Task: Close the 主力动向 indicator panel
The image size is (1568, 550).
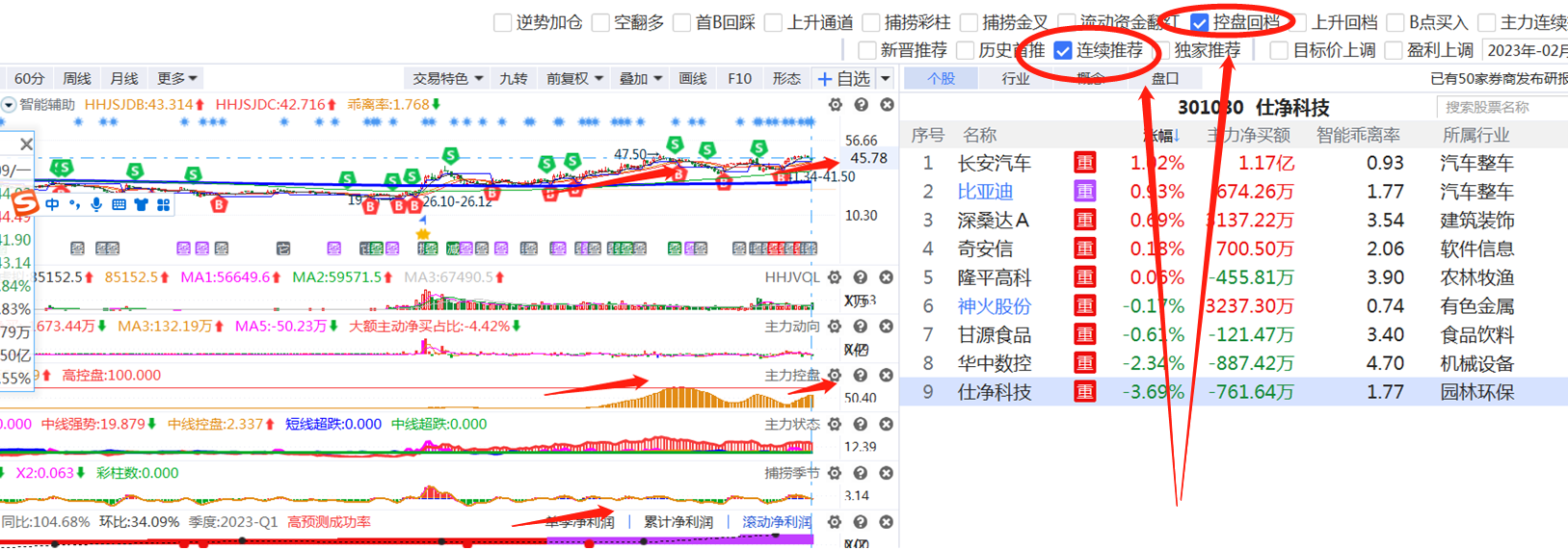Action: tap(887, 327)
